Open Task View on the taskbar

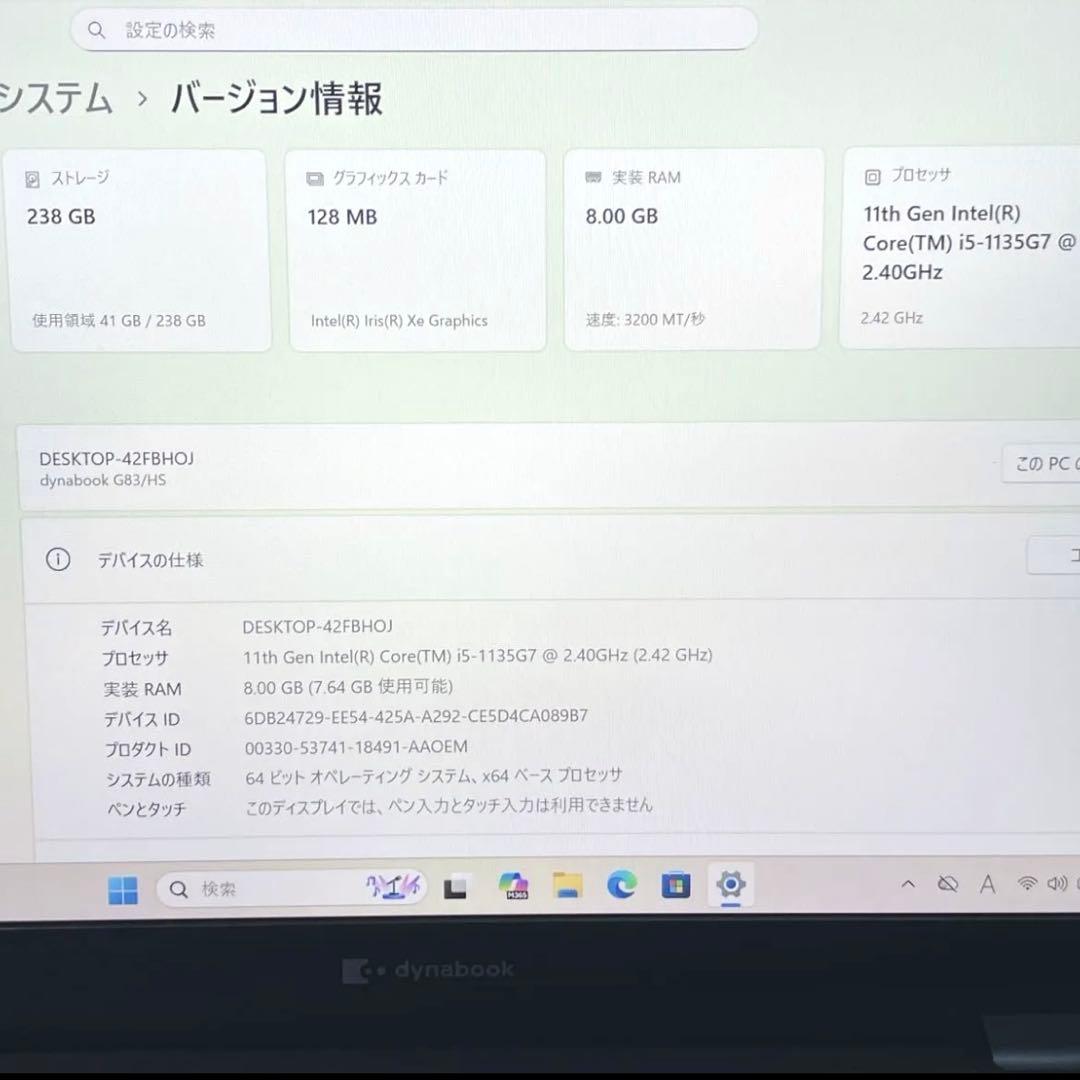455,886
